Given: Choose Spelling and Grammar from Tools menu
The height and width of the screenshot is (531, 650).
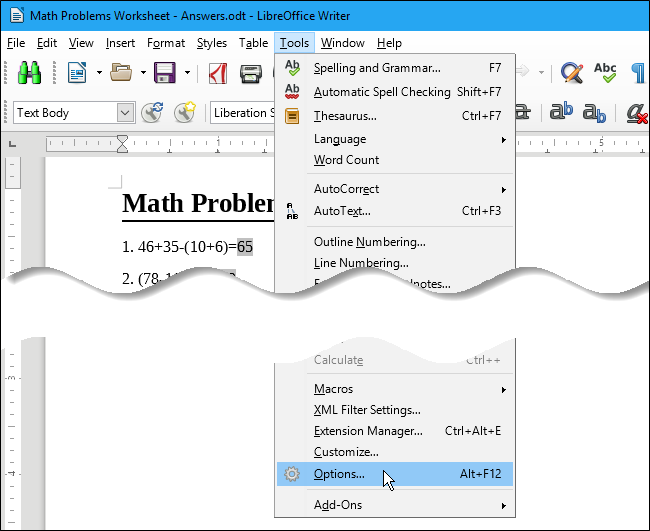Looking at the screenshot, I should 394,68.
